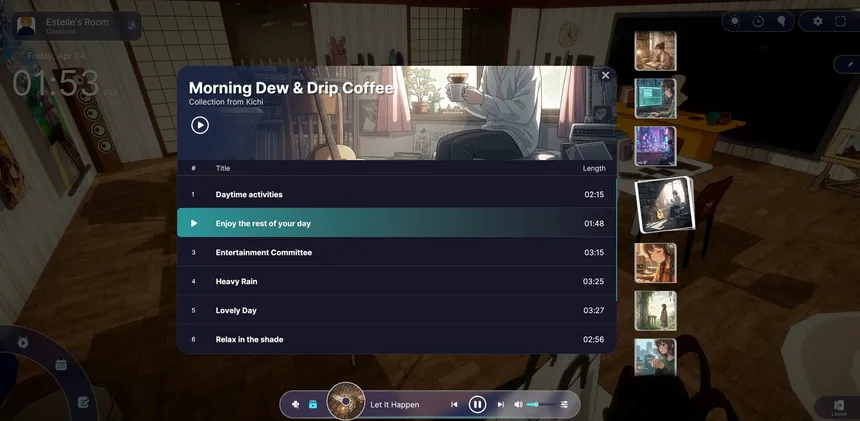Screen dimensions: 860x421
Task: Select the computer desk girl thumbnail
Action: [655, 98]
